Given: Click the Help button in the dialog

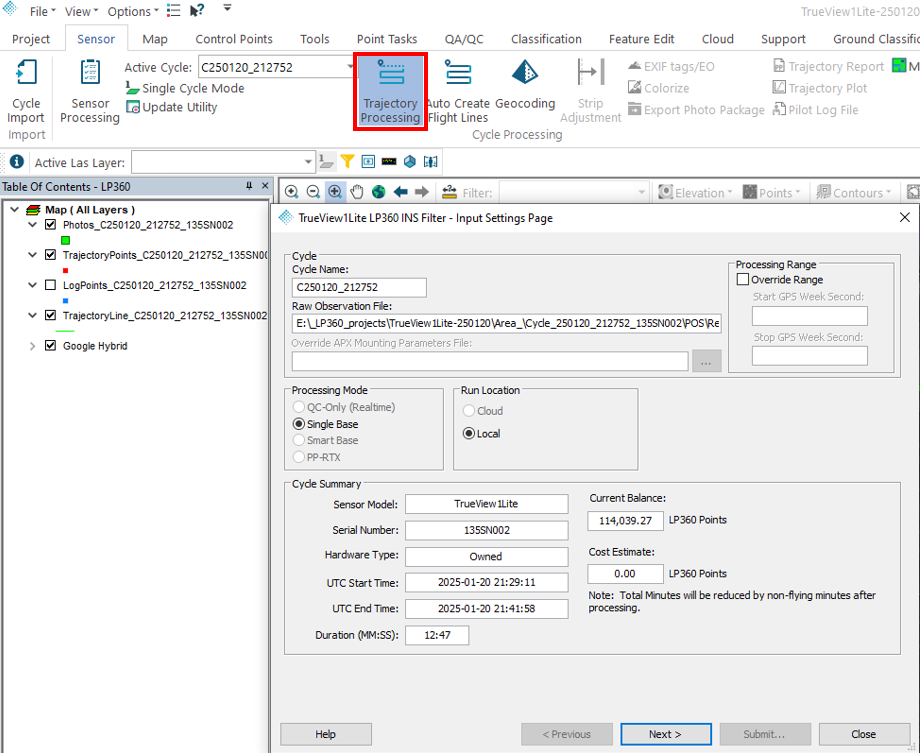Looking at the screenshot, I should click(326, 734).
